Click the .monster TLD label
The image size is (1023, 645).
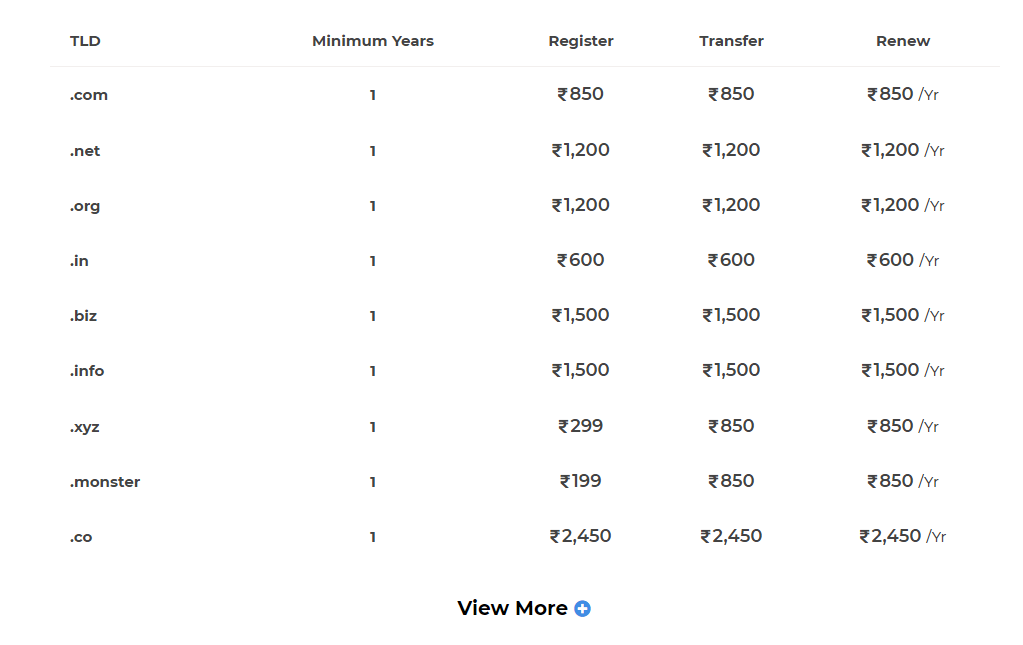pos(105,482)
